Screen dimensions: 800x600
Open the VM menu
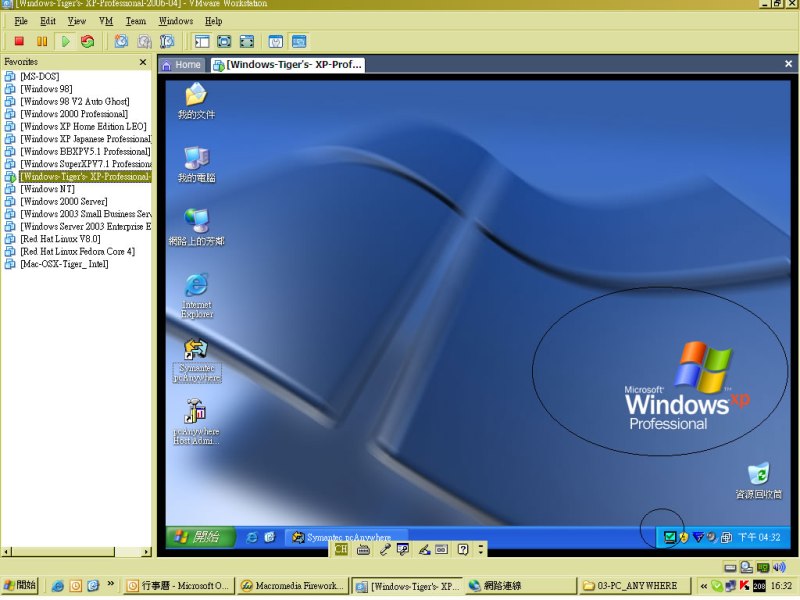pyautogui.click(x=106, y=21)
